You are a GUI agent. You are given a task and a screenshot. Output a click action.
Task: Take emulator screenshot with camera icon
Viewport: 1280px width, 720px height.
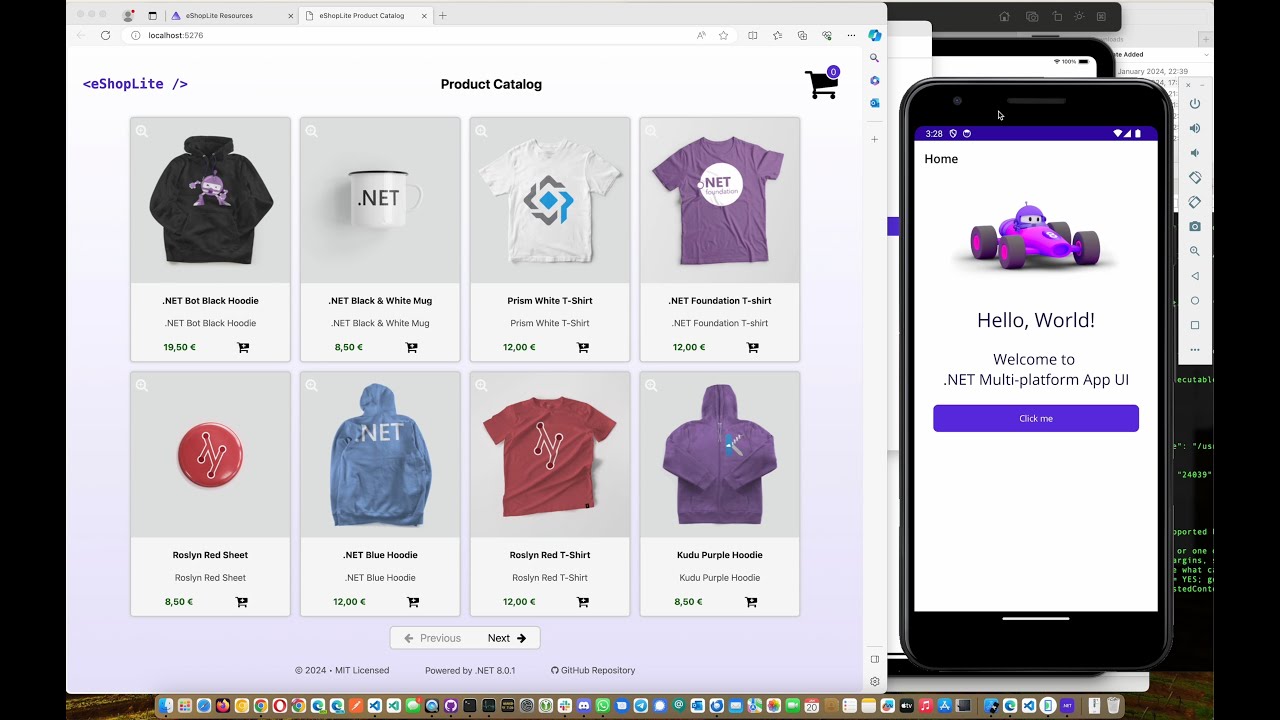pyautogui.click(x=1195, y=227)
